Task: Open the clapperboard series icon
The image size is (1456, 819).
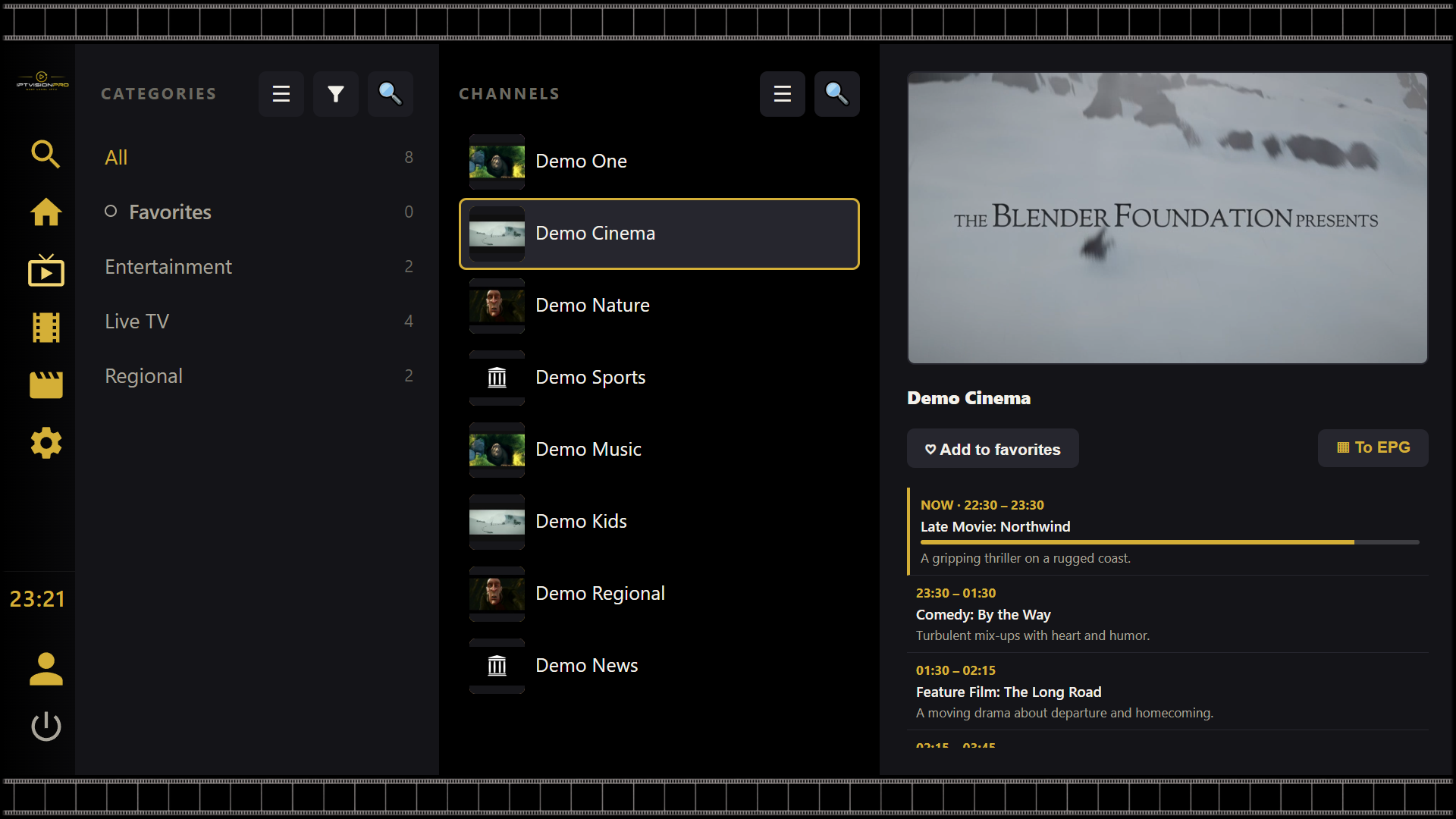Action: 45,384
